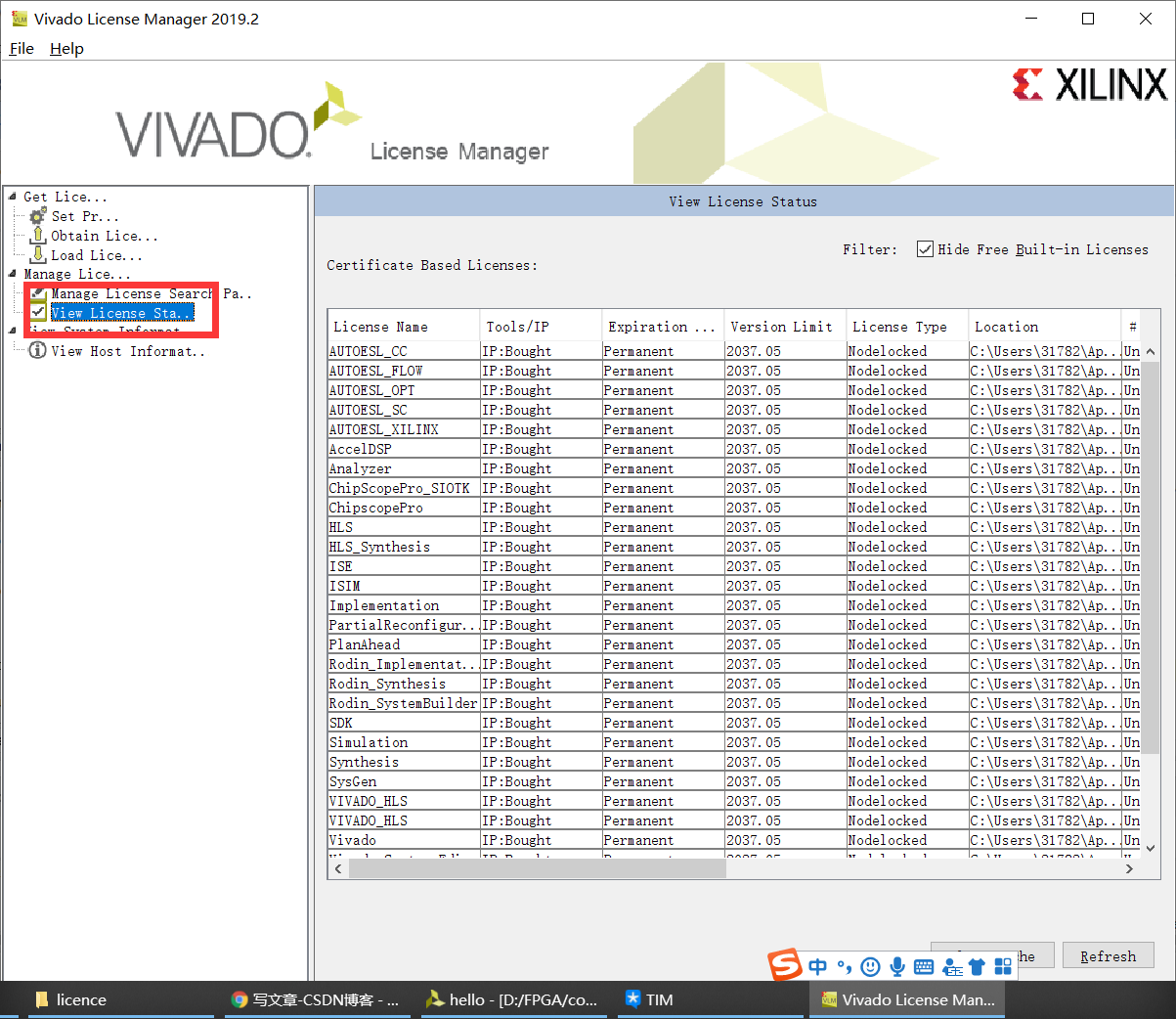This screenshot has height=1019, width=1176.
Task: Switch to hello Vivado project taskbar item
Action: pos(512,999)
